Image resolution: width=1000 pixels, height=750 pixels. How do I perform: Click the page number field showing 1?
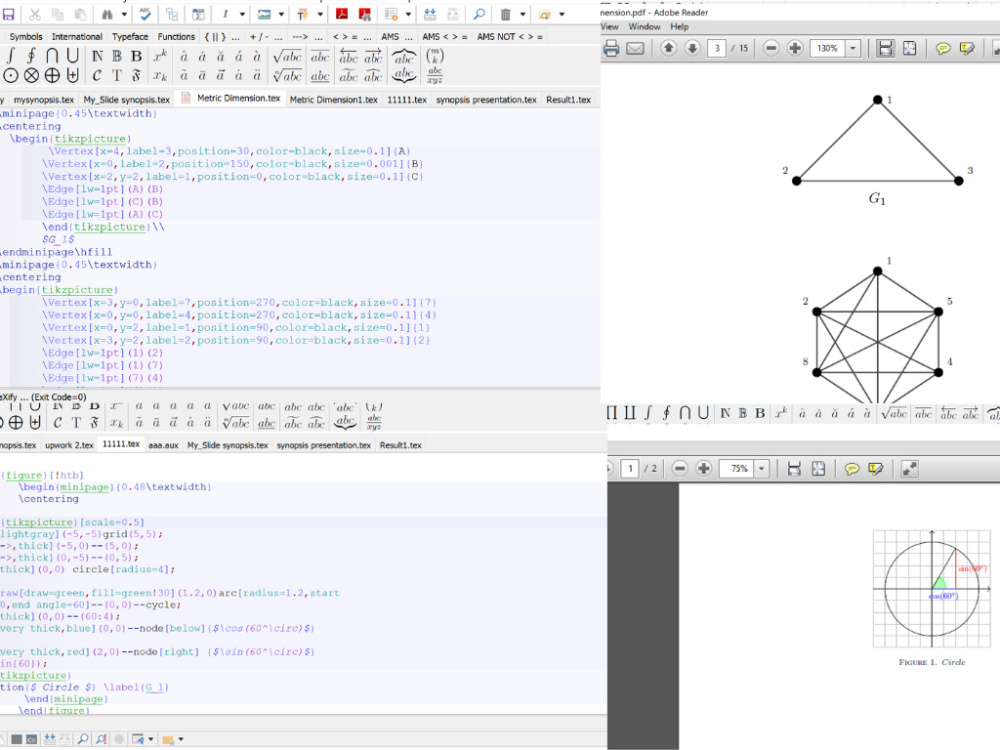(x=630, y=469)
